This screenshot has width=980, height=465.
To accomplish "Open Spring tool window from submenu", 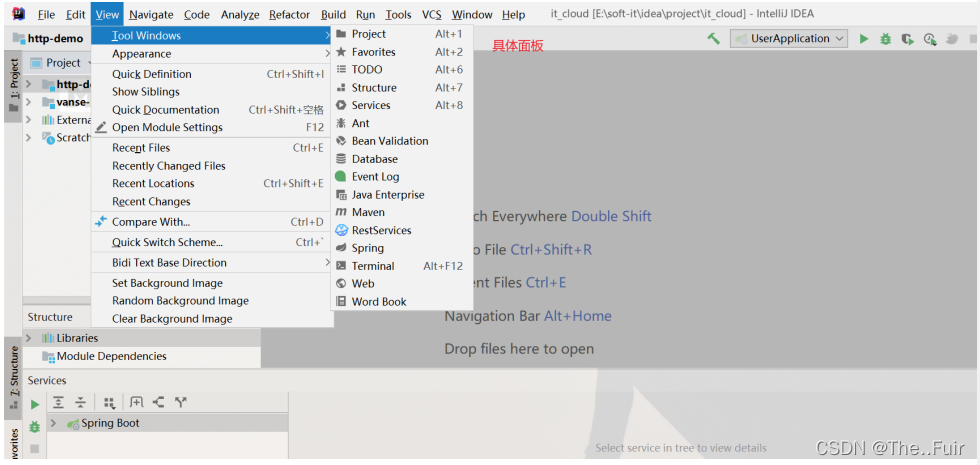I will pos(402,248).
